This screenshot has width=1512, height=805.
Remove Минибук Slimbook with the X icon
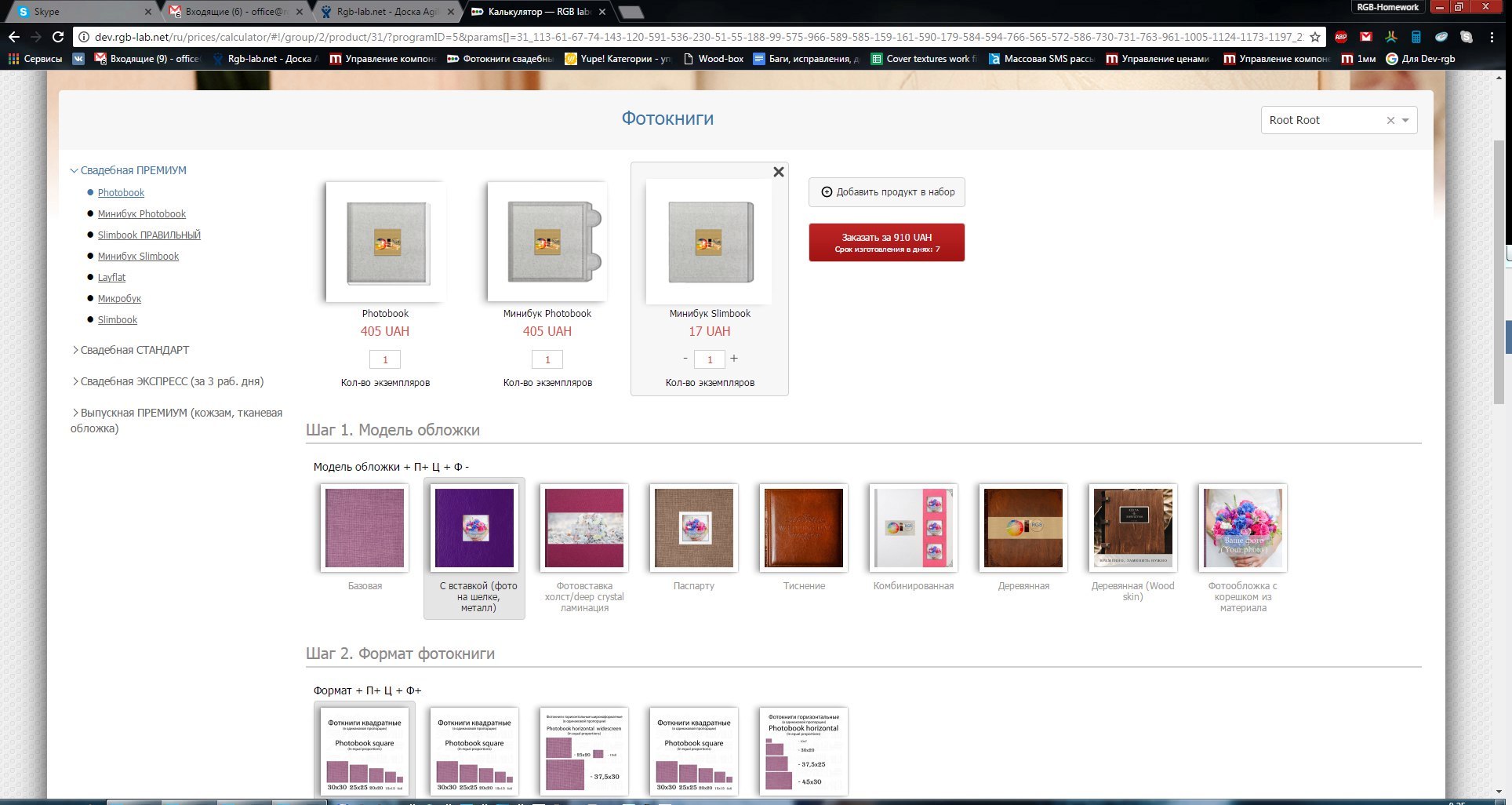point(778,172)
